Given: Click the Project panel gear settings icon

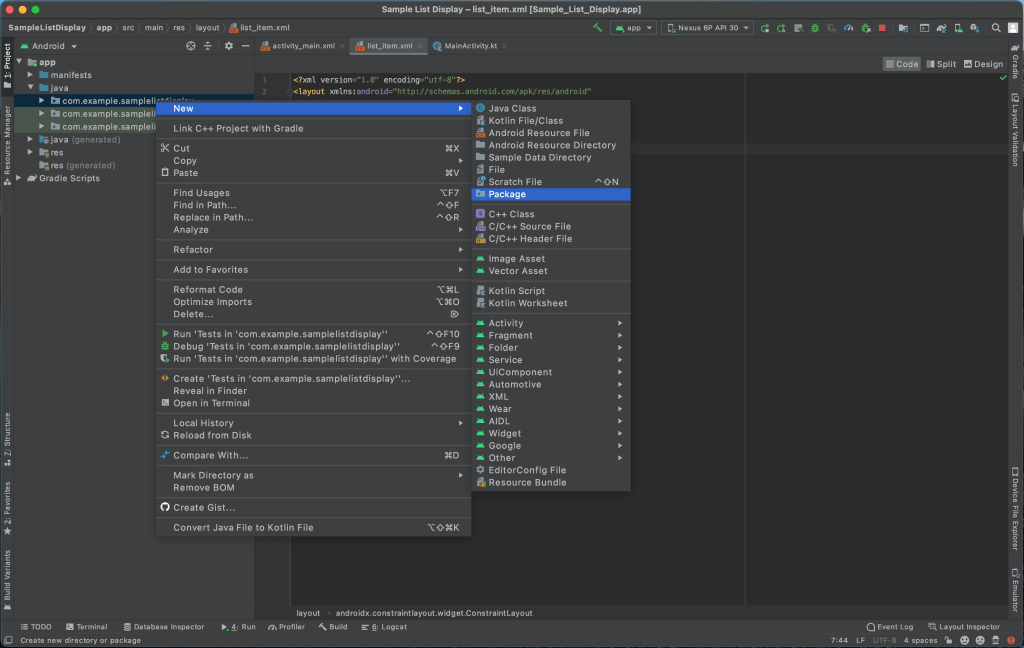Looking at the screenshot, I should coord(228,46).
